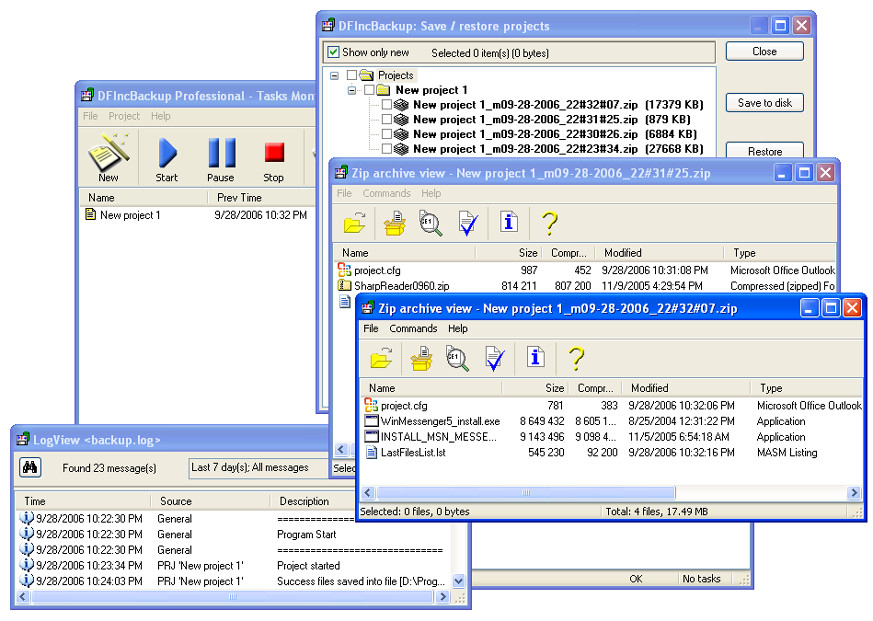Click the LastFilesList.lst document icon
Screen dimensions: 873x621
(x=371, y=452)
